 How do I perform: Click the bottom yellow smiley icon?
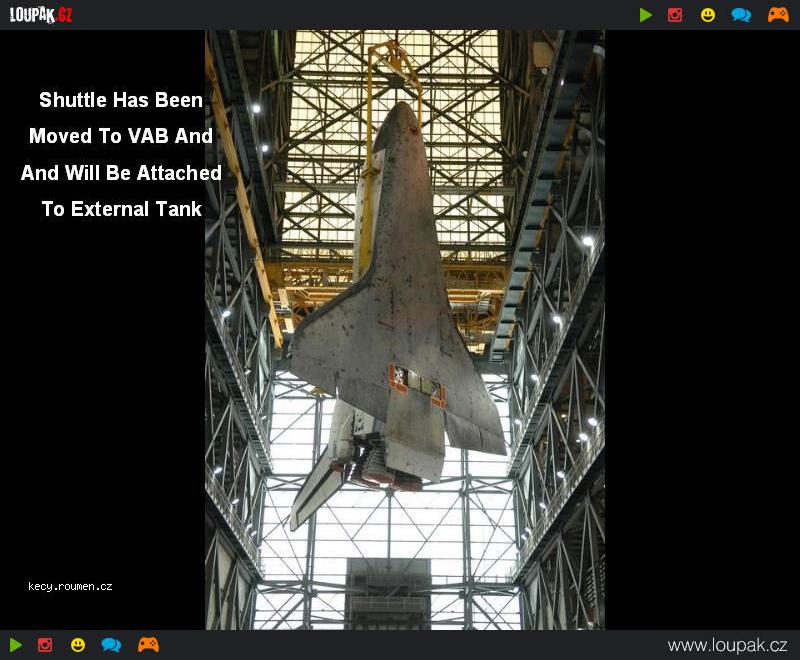coord(78,645)
